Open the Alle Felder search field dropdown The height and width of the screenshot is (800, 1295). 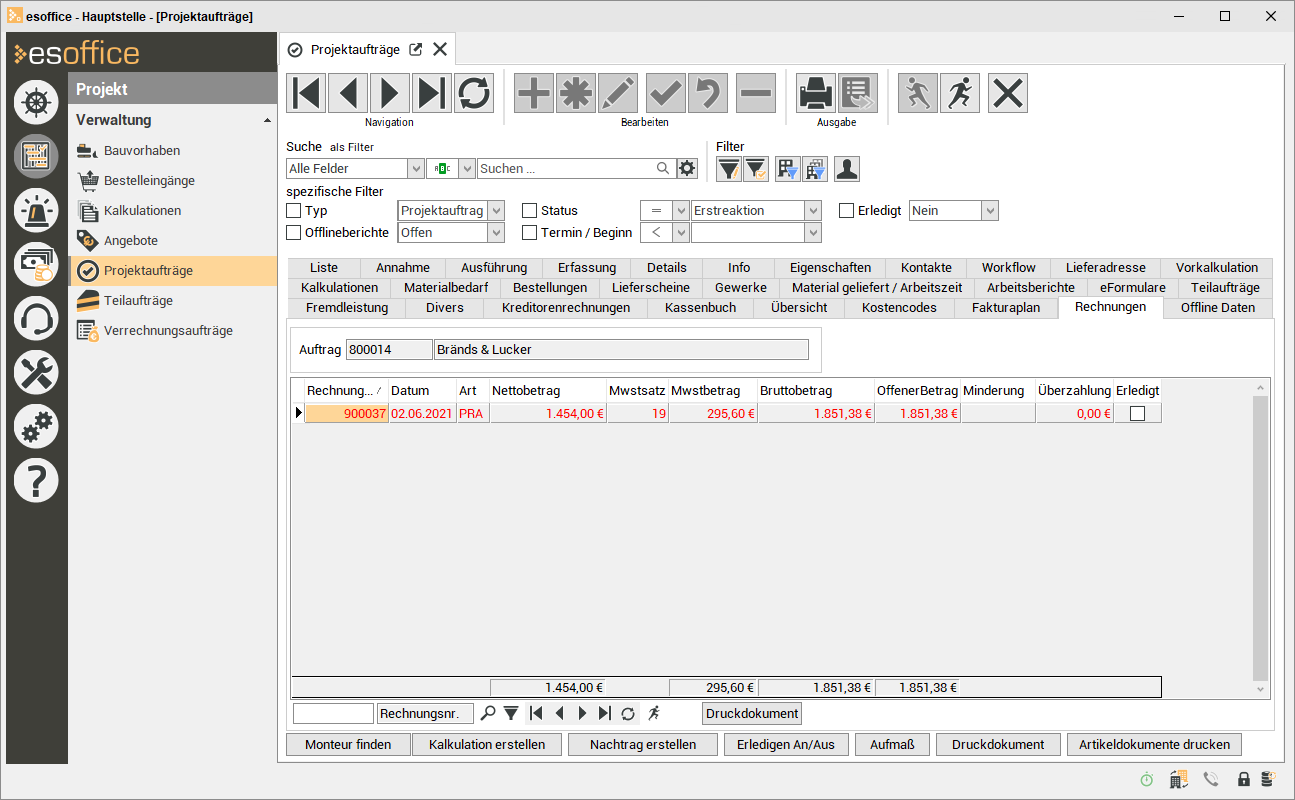point(415,169)
